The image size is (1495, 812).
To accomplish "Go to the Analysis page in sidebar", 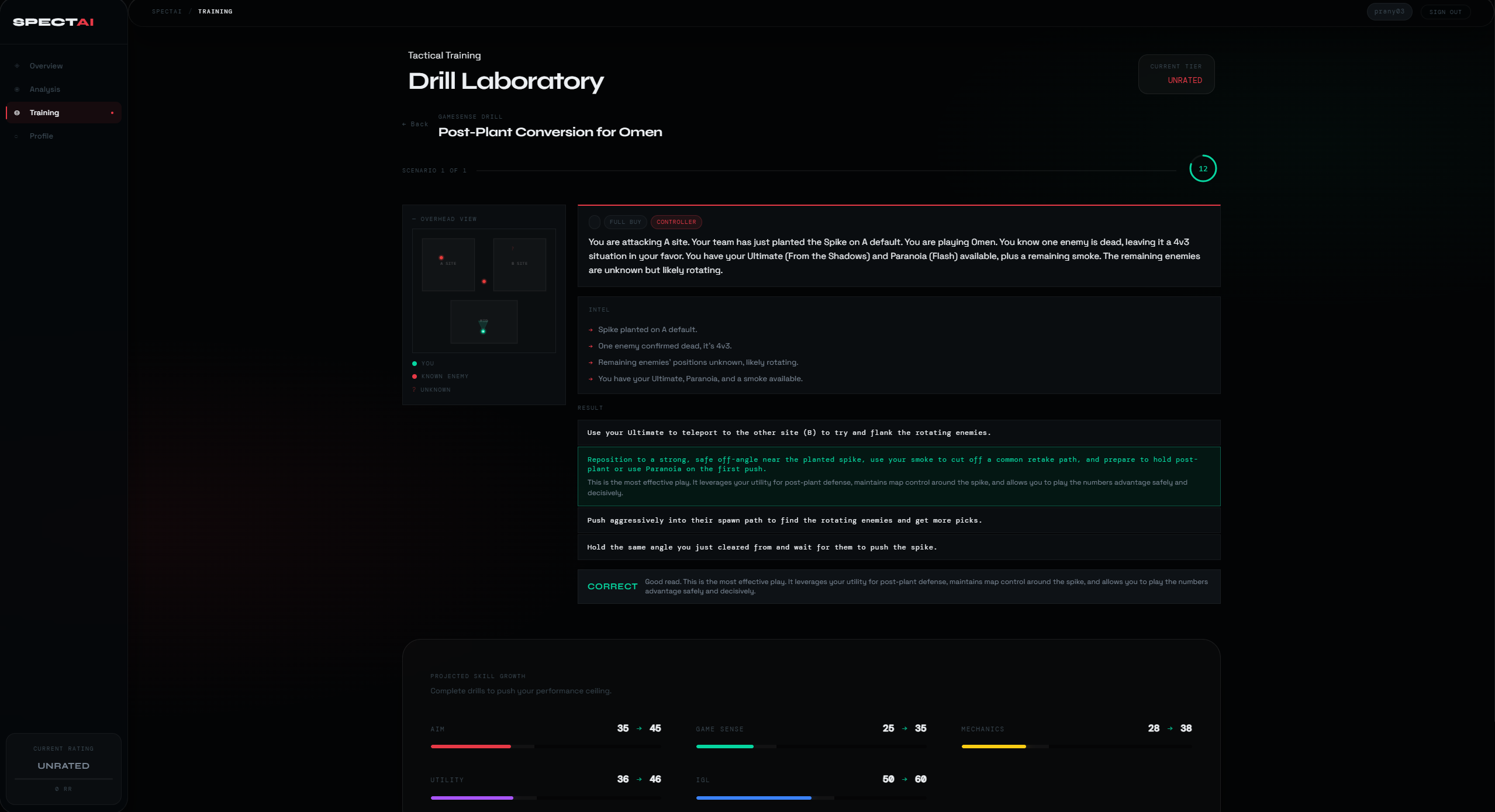I will [45, 89].
